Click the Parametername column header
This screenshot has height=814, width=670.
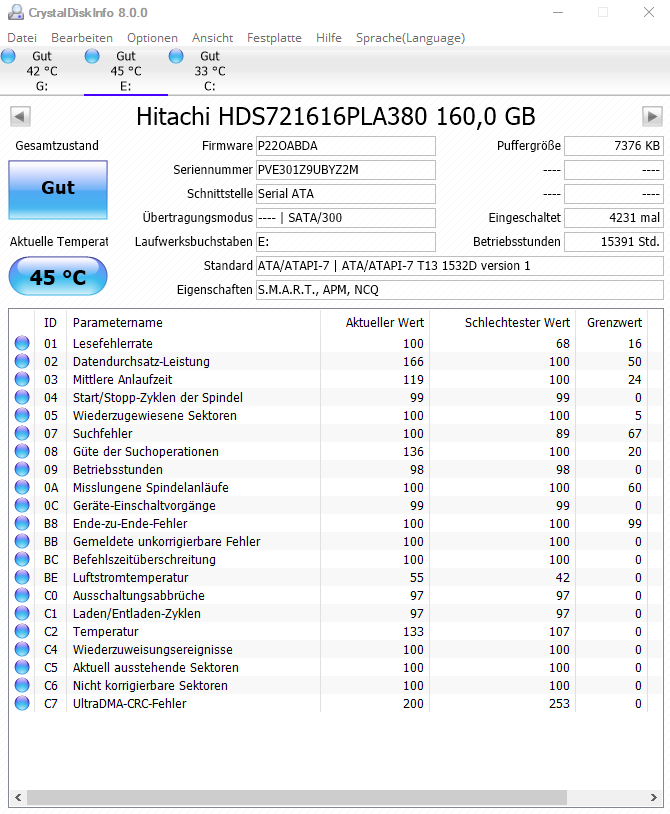coord(193,322)
